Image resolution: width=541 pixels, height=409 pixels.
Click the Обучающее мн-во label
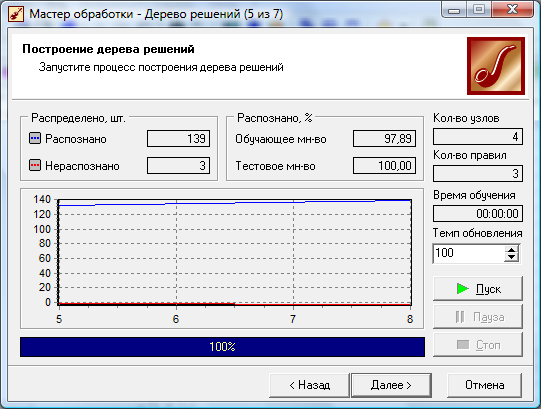tap(281, 139)
